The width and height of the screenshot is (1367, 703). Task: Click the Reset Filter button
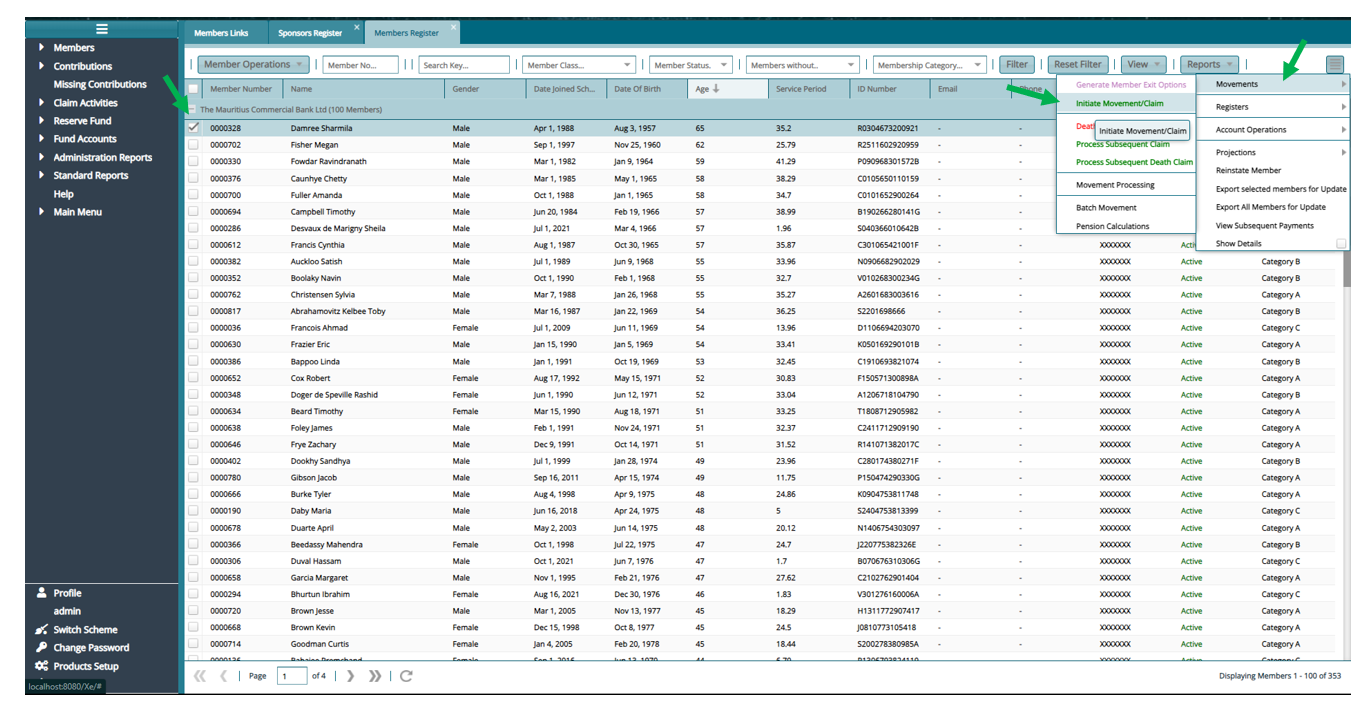[x=1077, y=65]
